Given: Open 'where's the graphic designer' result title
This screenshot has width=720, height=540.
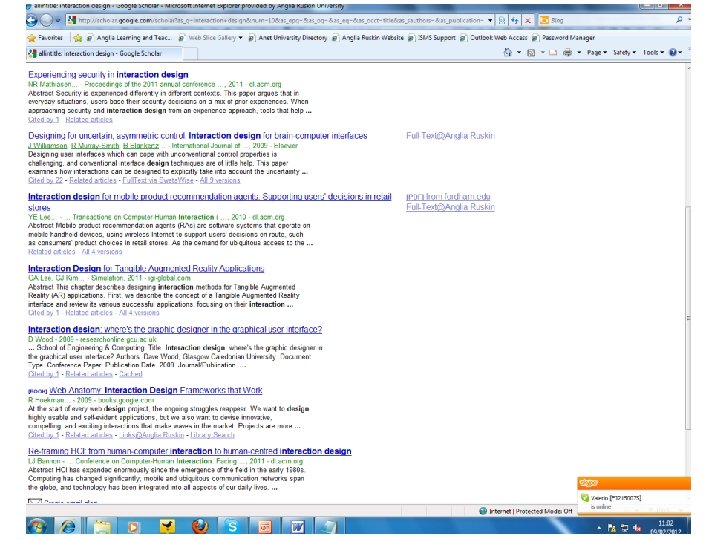Looking at the screenshot, I should (175, 329).
